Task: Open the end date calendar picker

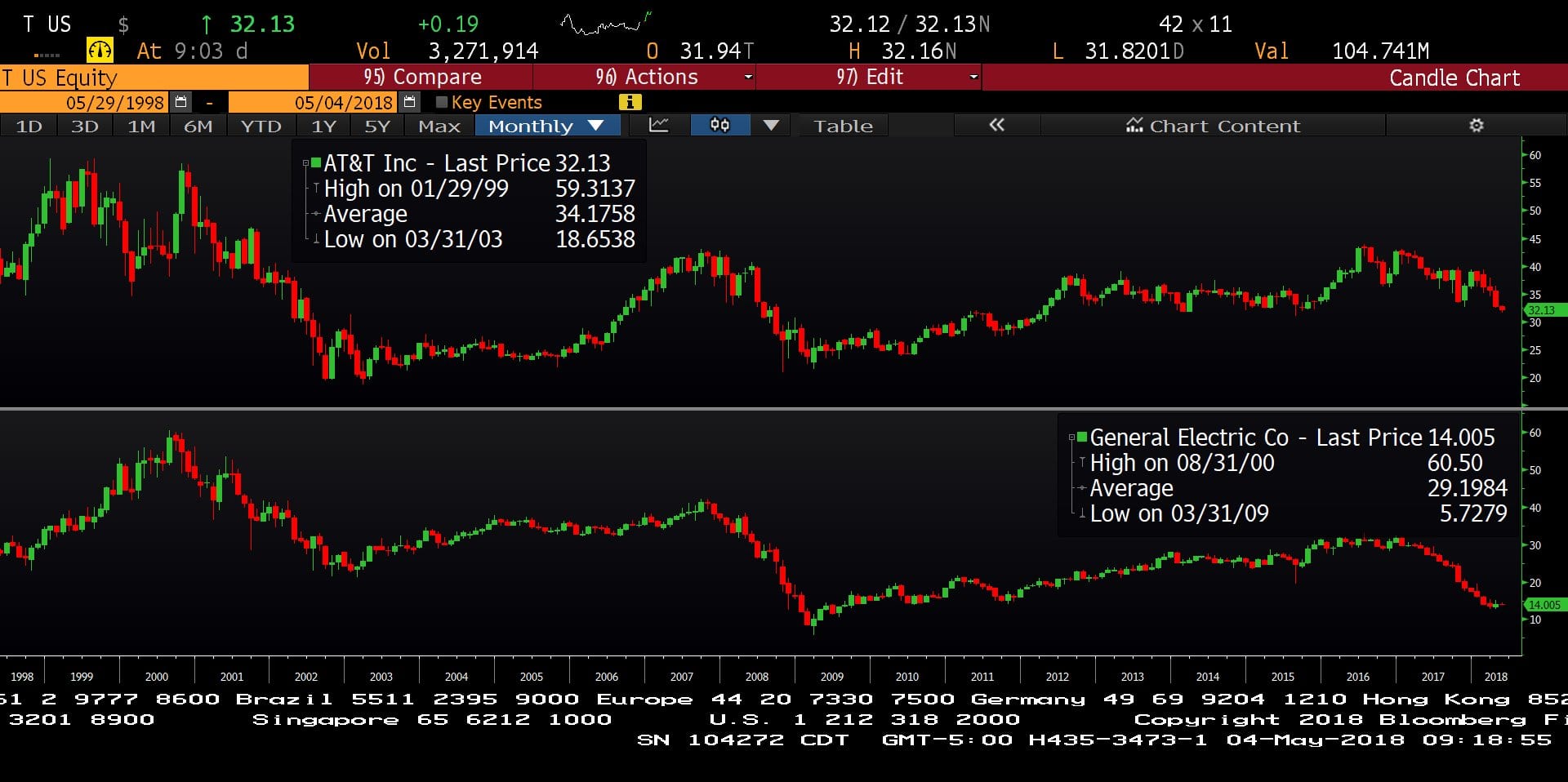Action: (x=410, y=102)
